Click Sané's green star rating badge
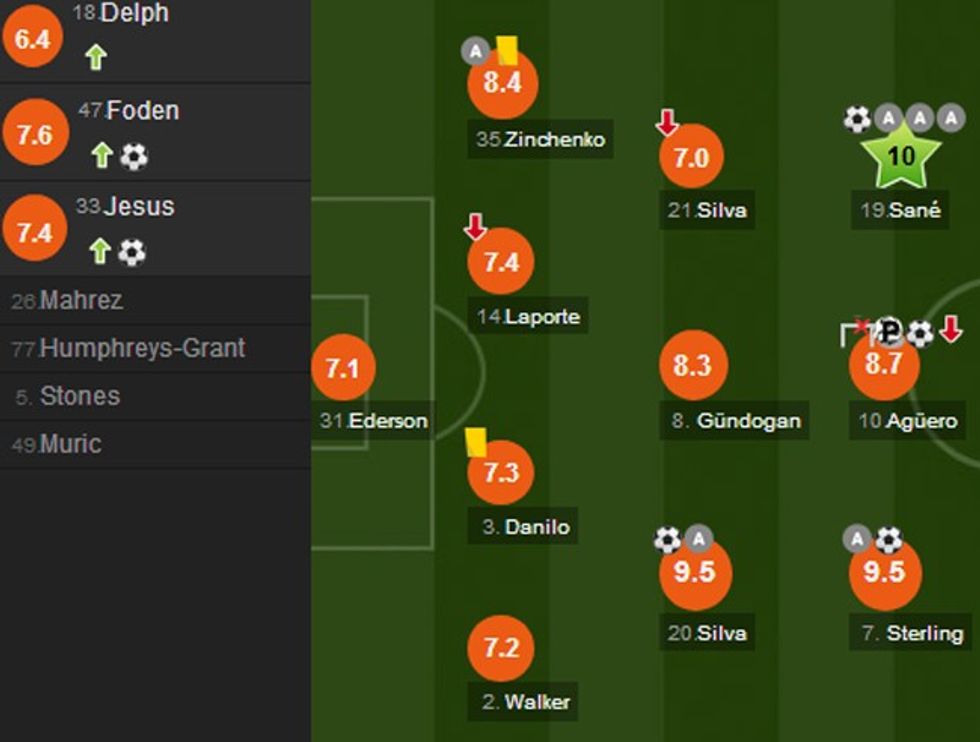The height and width of the screenshot is (742, 980). click(x=900, y=157)
